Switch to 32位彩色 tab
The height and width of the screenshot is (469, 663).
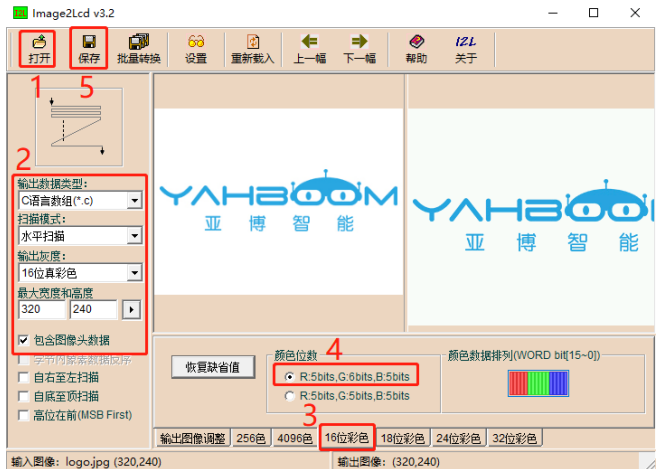point(515,438)
